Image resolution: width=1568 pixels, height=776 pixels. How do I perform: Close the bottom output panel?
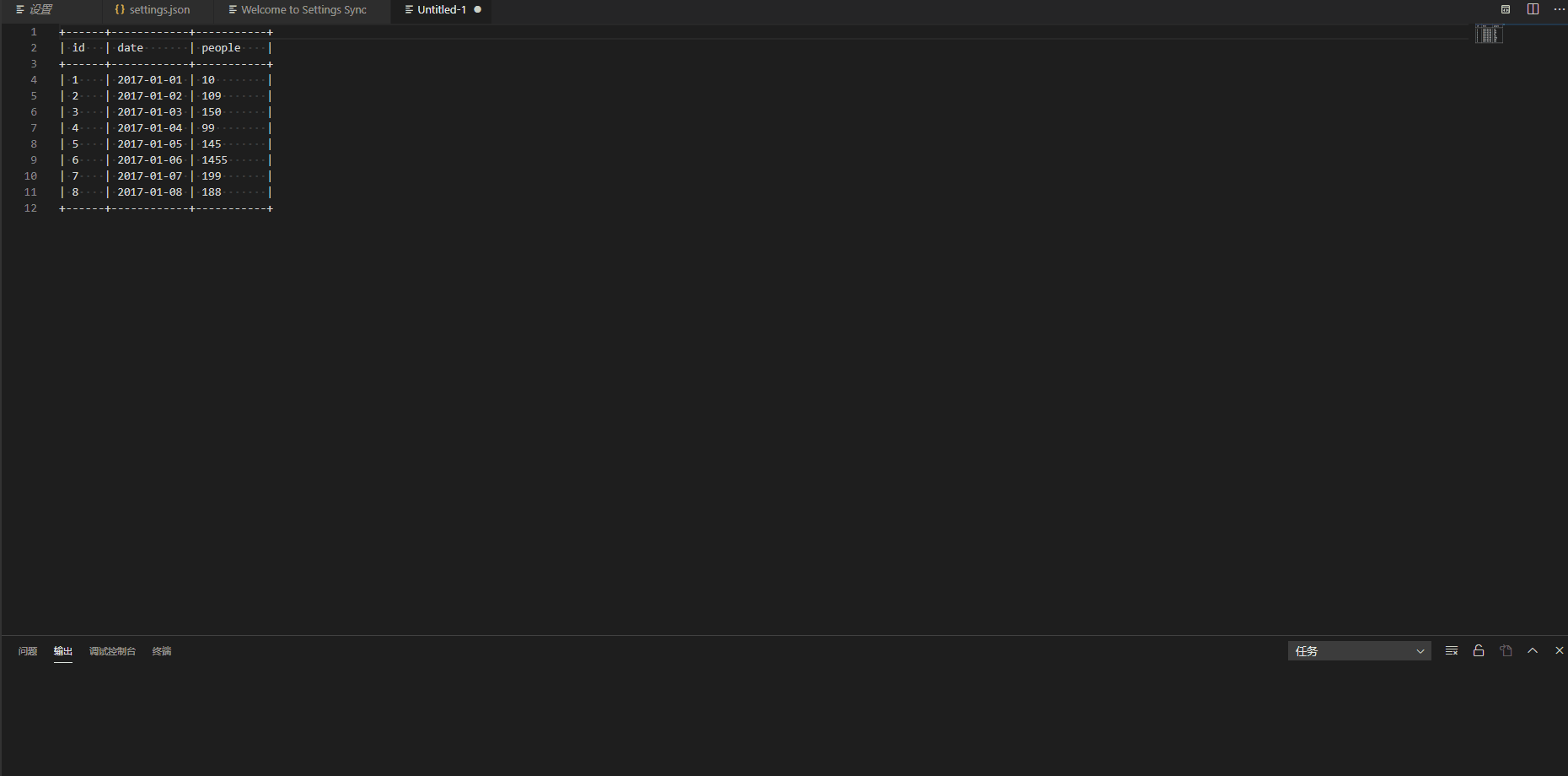point(1559,651)
